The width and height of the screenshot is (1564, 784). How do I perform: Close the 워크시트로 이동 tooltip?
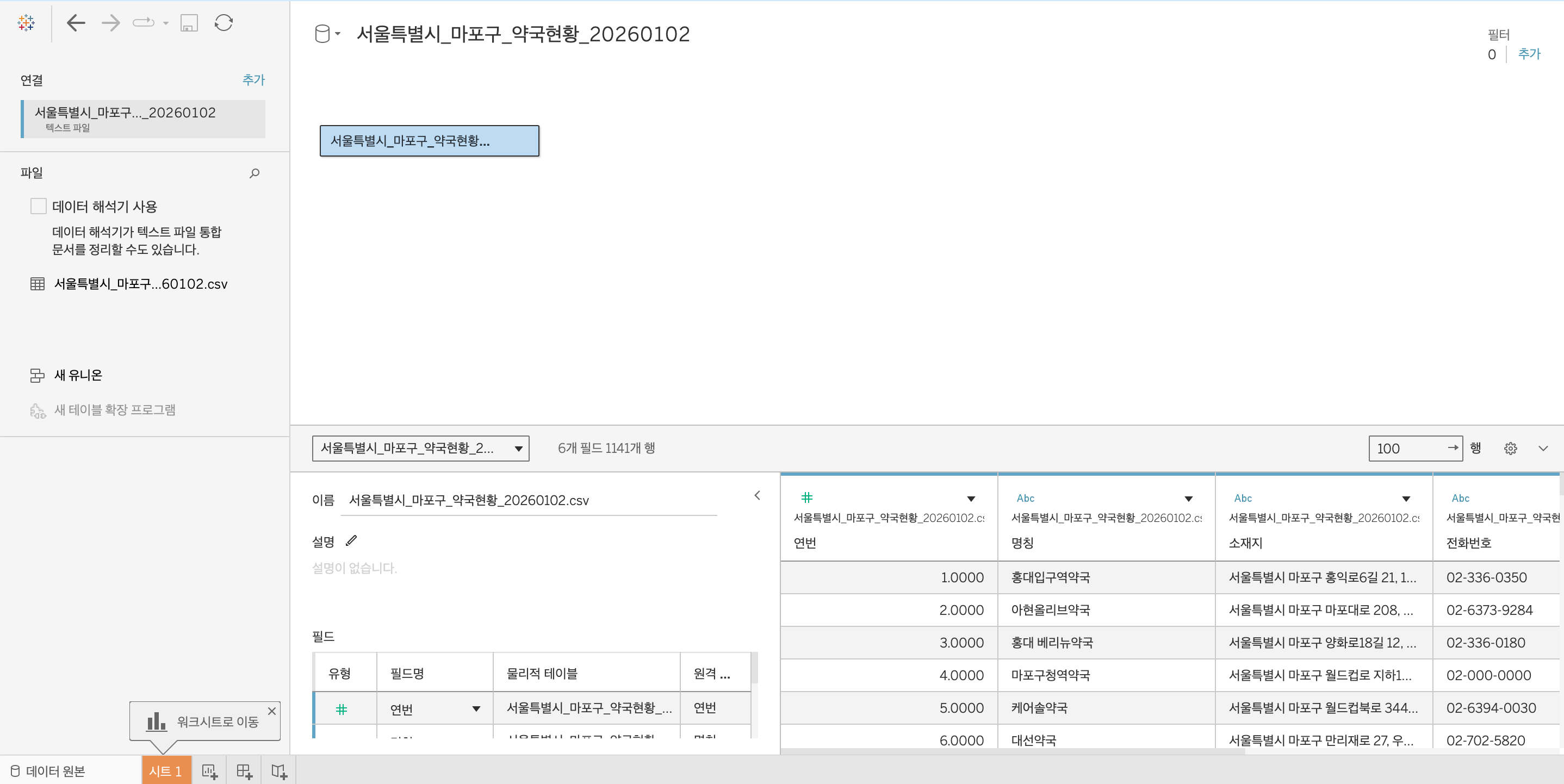(272, 711)
